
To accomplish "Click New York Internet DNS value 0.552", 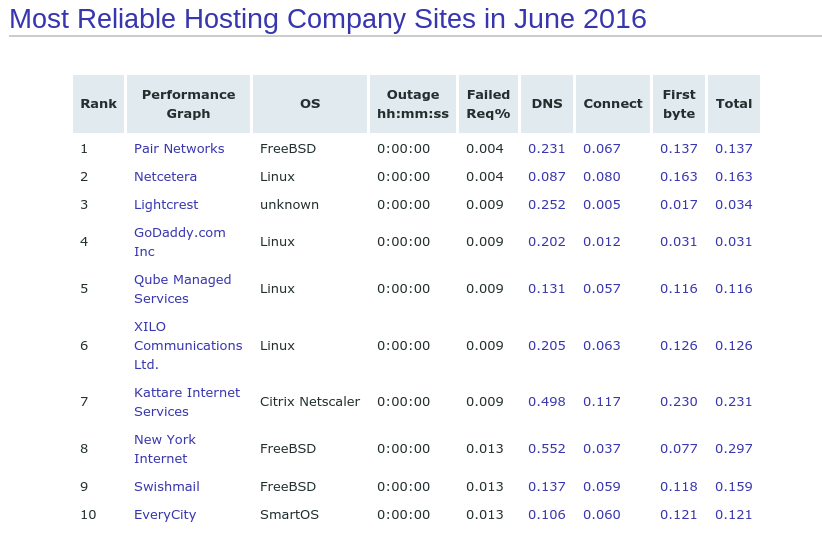I will point(546,449).
